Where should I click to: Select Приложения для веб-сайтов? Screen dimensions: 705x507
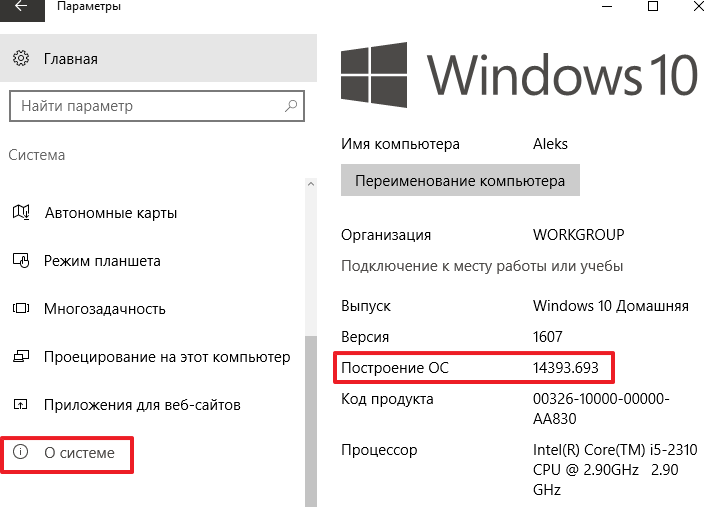[142, 405]
